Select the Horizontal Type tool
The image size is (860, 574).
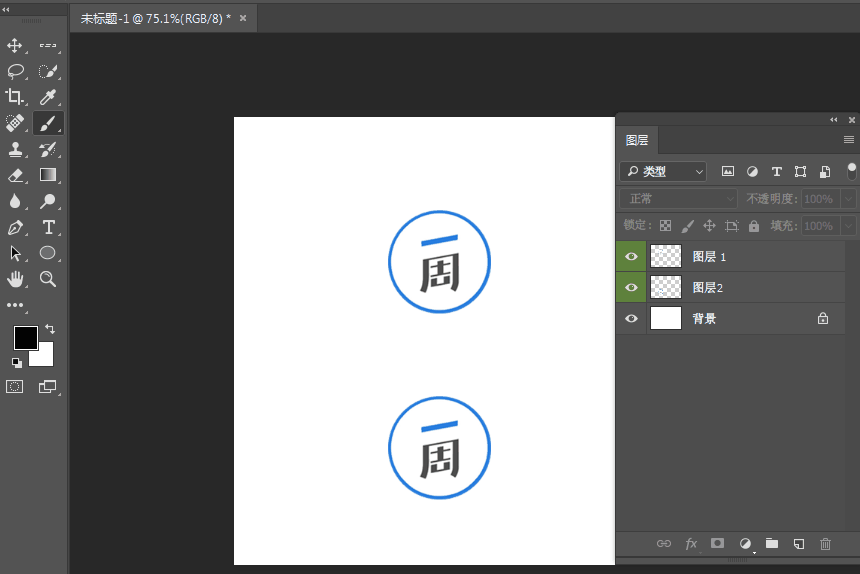point(48,227)
